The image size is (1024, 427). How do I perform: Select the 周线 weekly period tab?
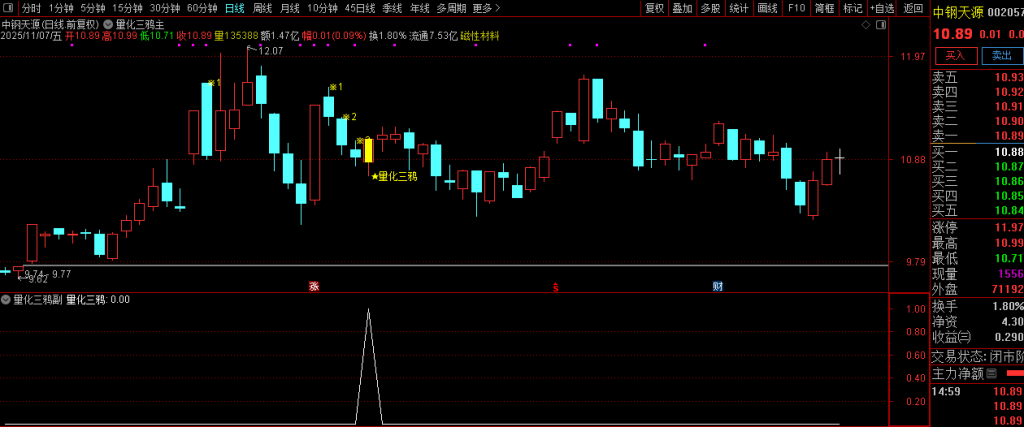click(x=262, y=8)
